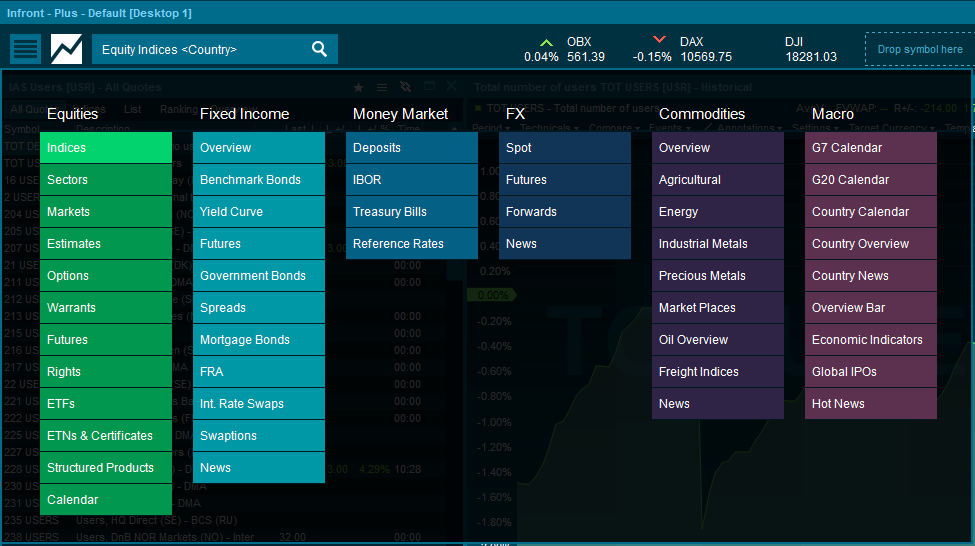Open Commodities Overview
The height and width of the screenshot is (546, 975).
(x=718, y=147)
